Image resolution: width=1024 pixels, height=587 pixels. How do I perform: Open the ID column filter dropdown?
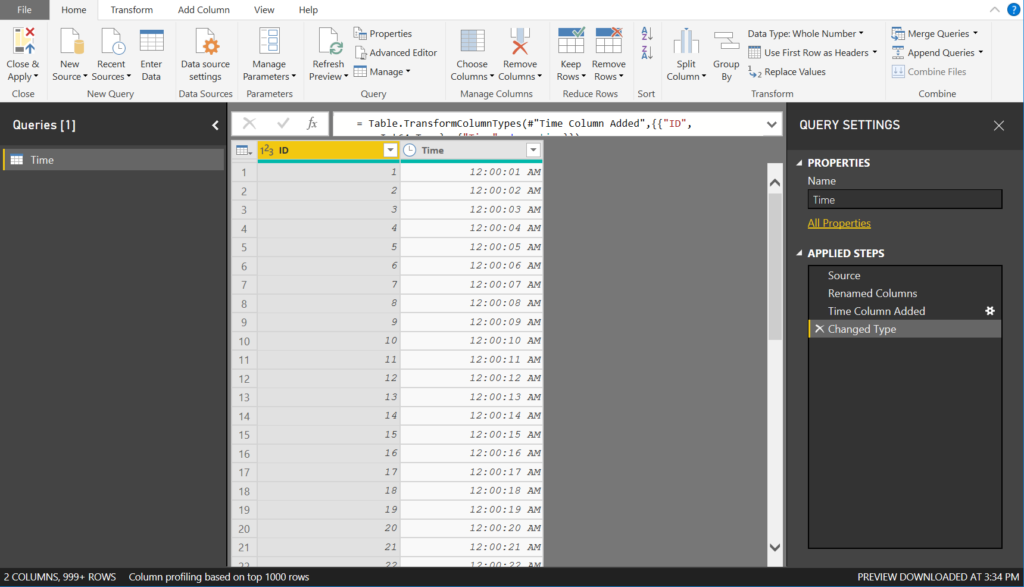[390, 150]
